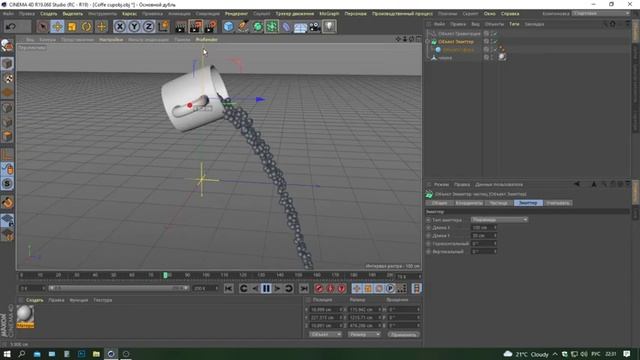
Task: Click the Вертикальный angle stepper arrows
Action: [495, 251]
